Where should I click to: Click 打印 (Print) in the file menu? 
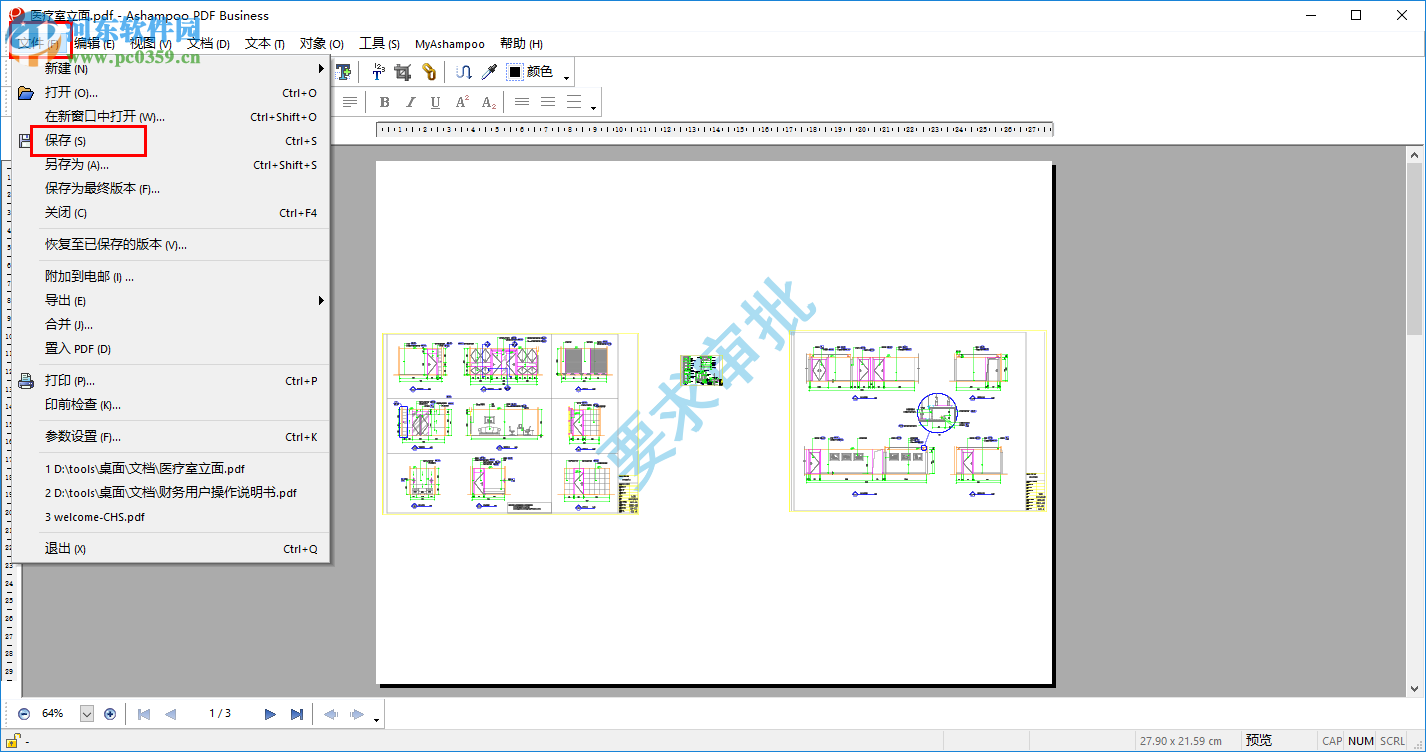point(70,381)
